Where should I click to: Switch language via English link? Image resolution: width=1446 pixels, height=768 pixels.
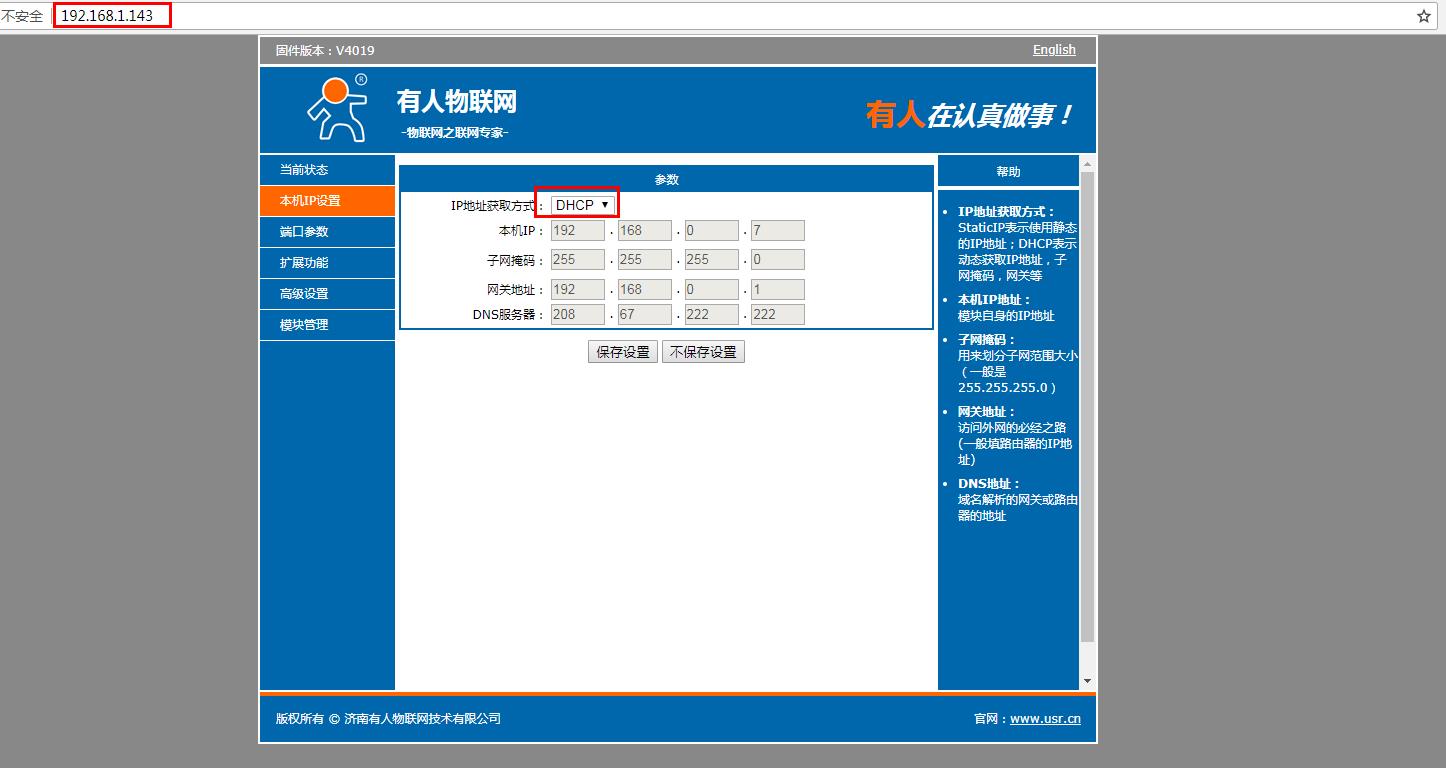tap(1054, 50)
